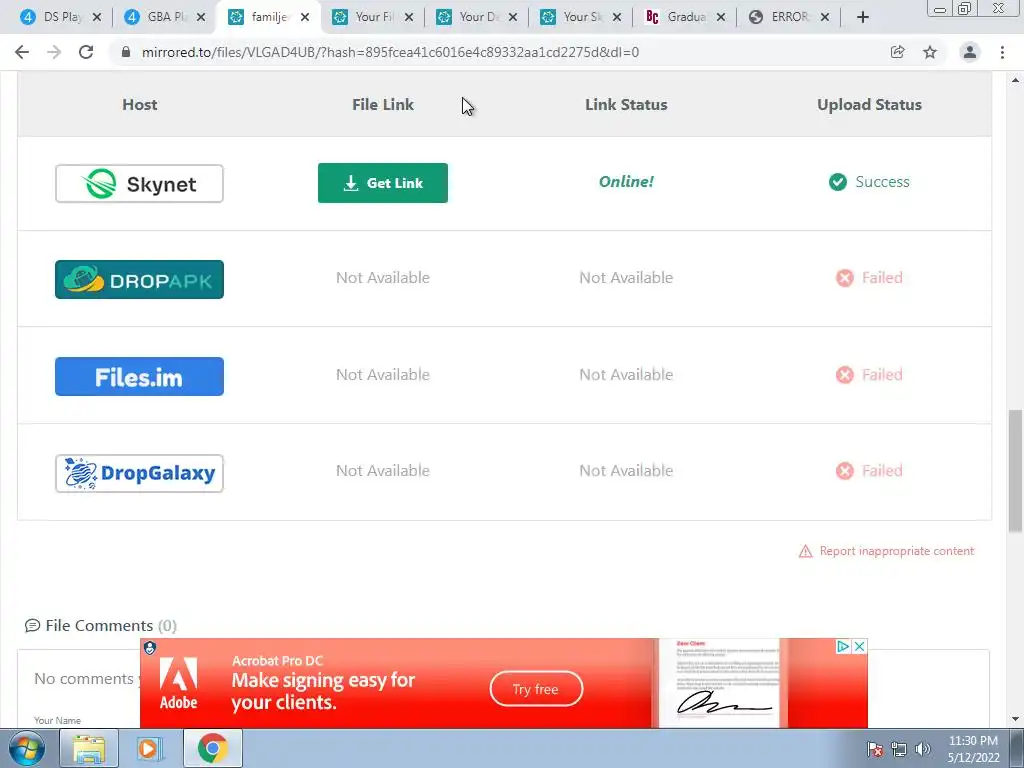Click Report inappropriate content link
This screenshot has width=1024, height=768.
[897, 551]
